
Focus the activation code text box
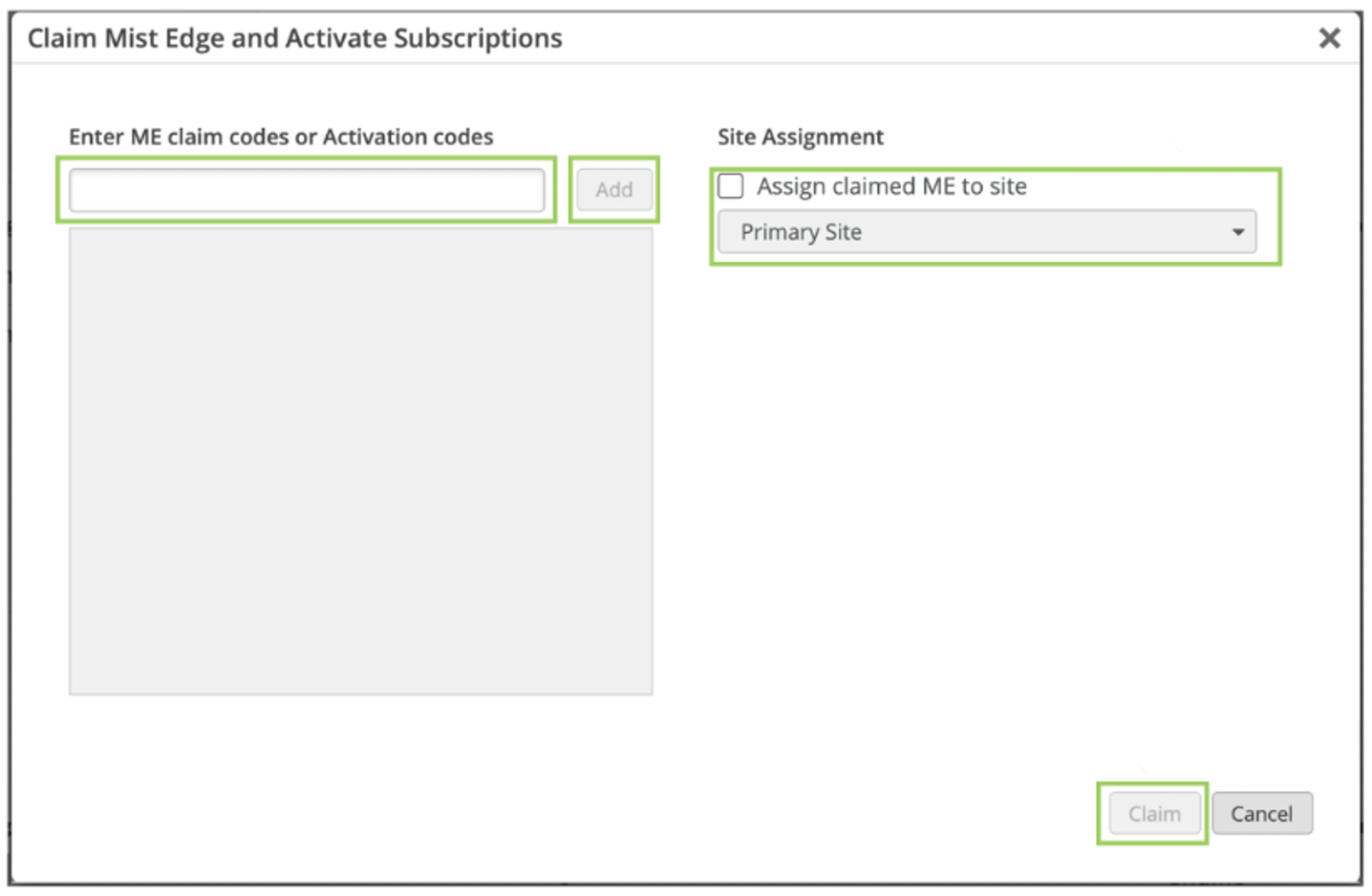coord(307,190)
